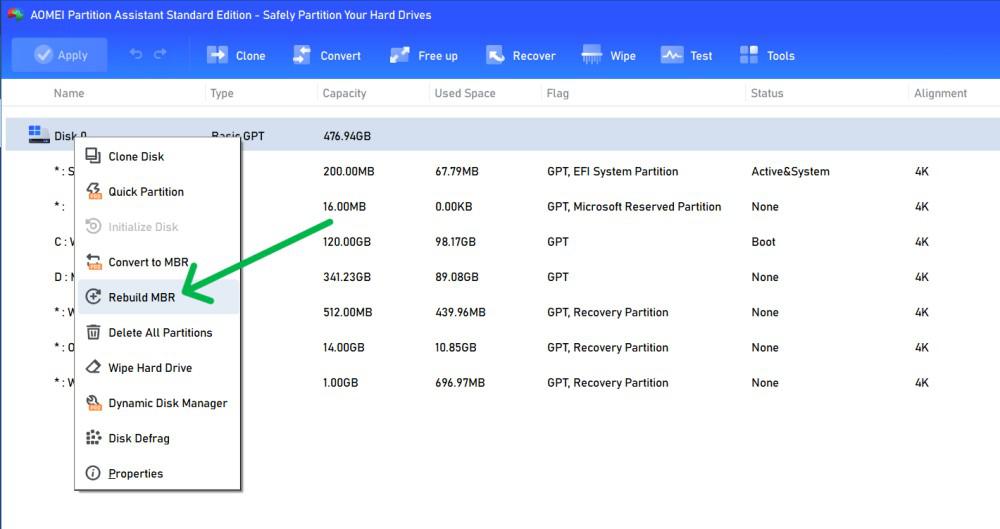Click the Rebuild MBR icon

click(93, 297)
